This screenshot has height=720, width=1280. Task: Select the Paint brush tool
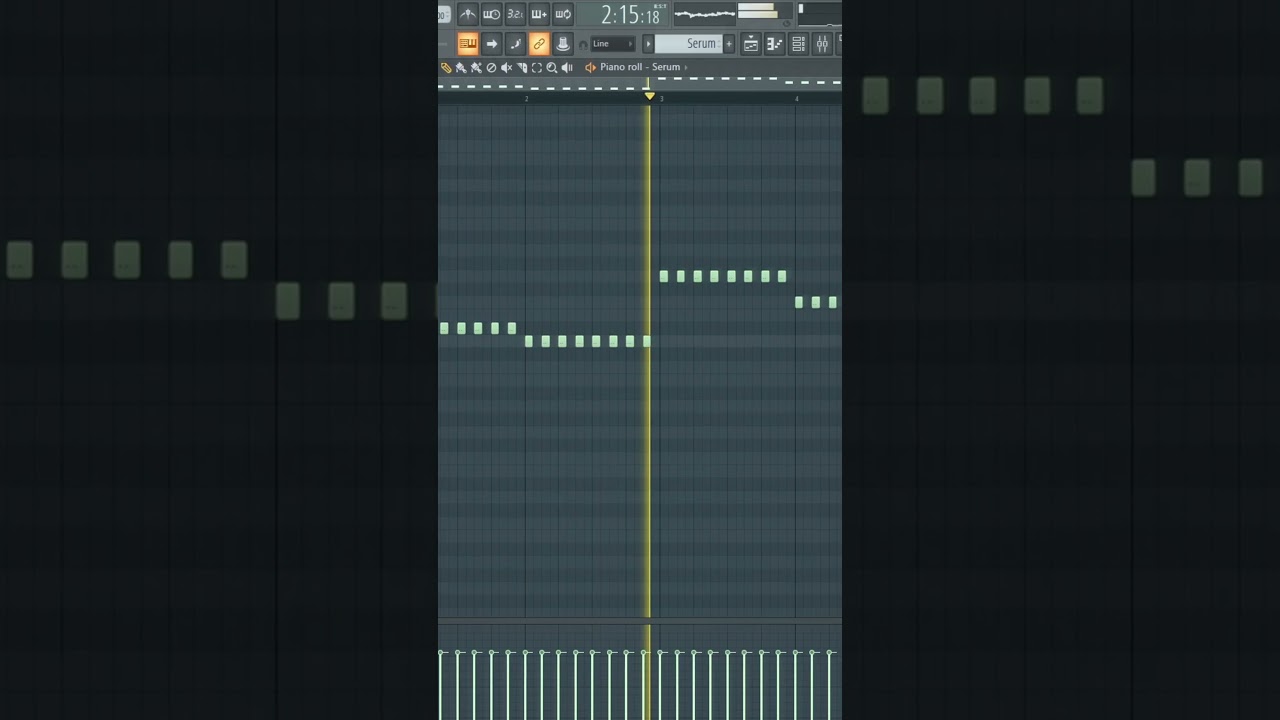(x=461, y=67)
